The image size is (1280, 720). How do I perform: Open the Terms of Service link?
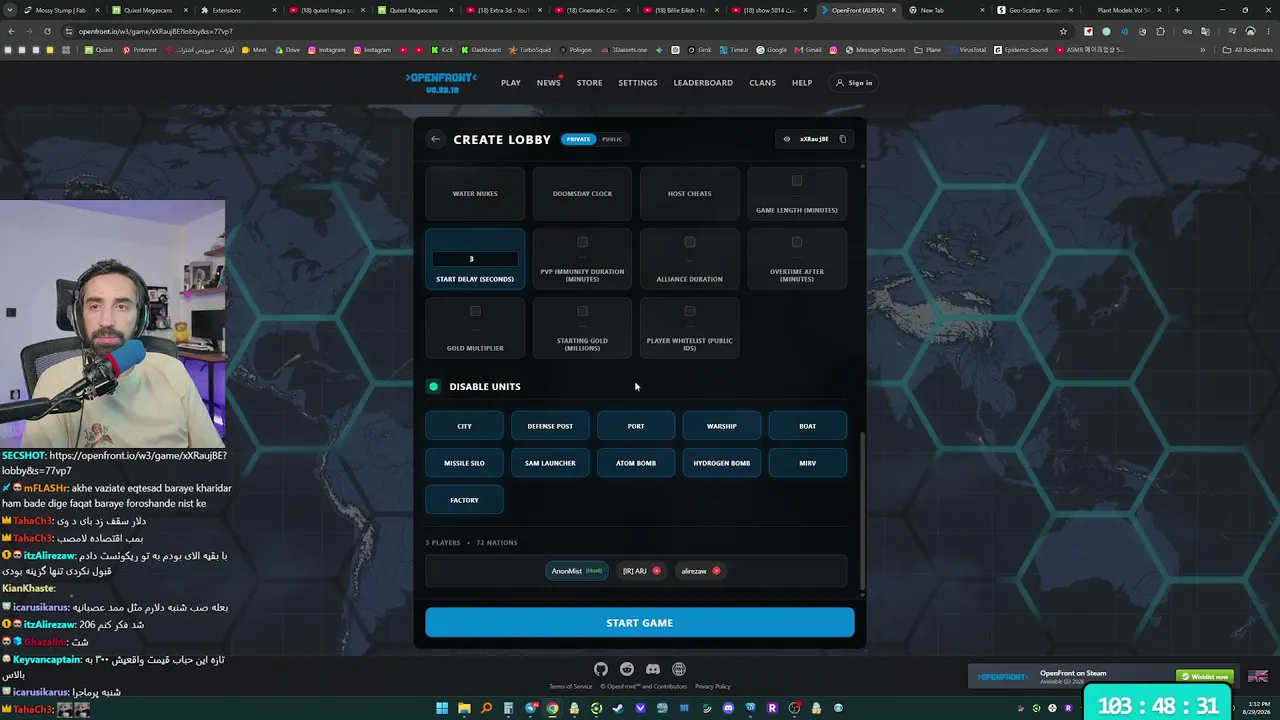click(x=570, y=686)
